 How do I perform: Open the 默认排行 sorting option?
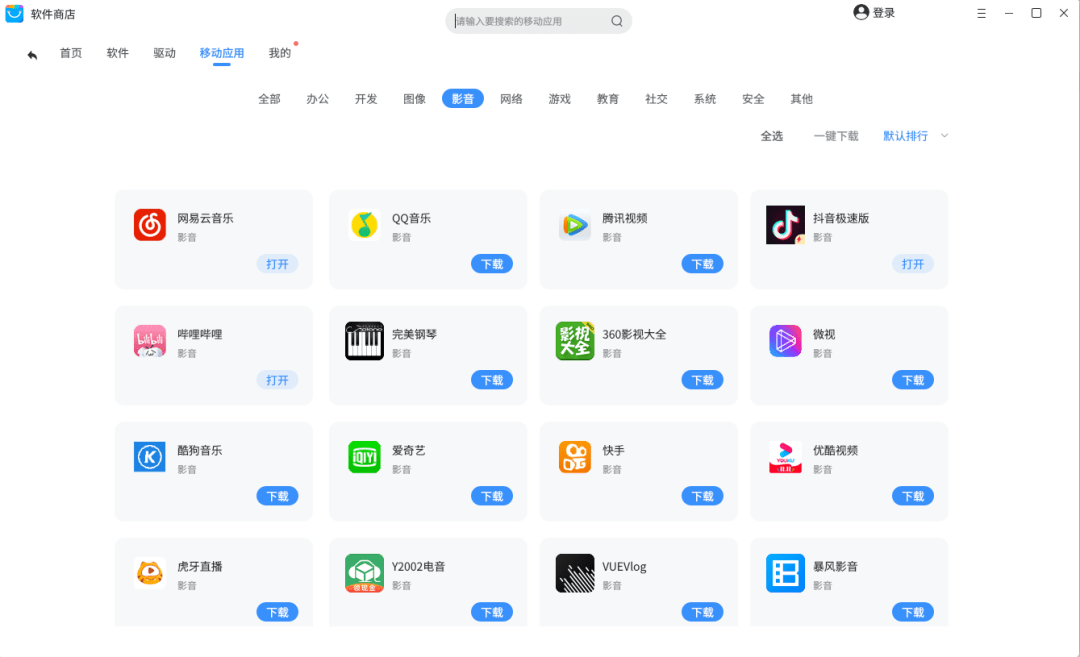click(x=905, y=136)
